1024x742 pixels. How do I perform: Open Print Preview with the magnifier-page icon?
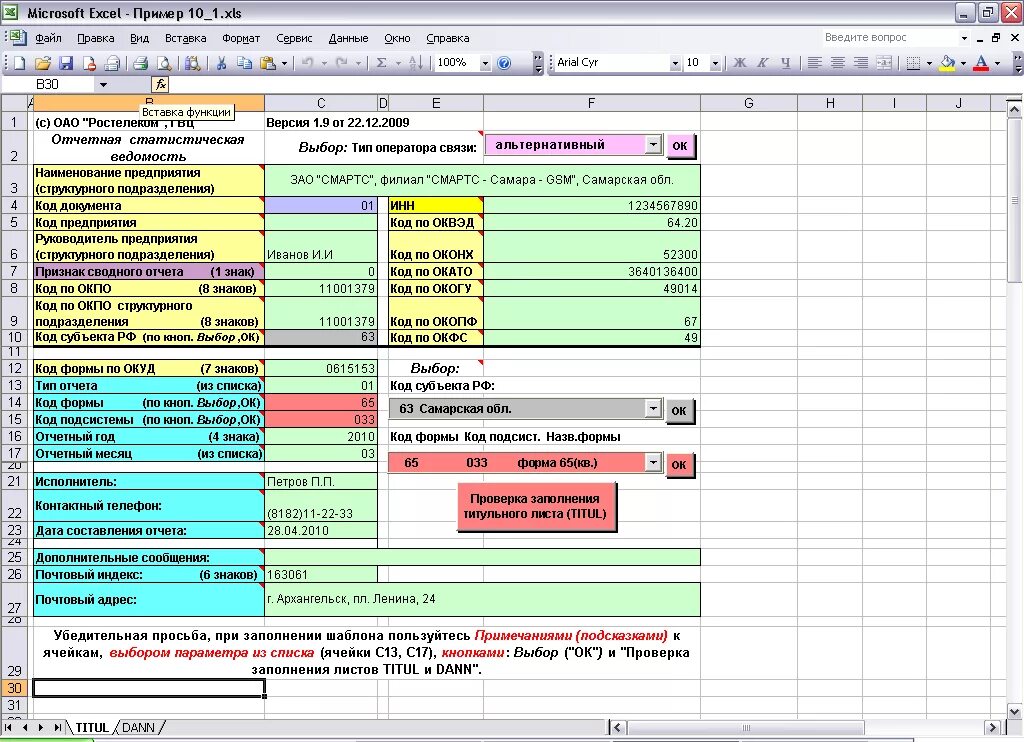tap(164, 63)
